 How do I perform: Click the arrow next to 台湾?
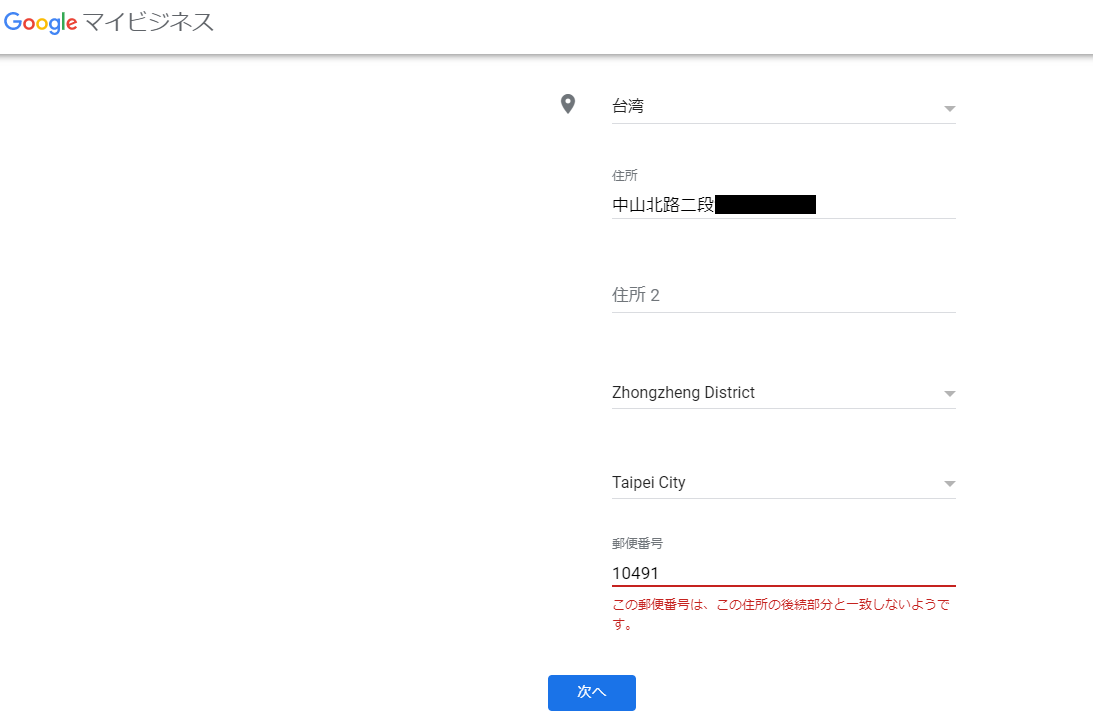coord(949,109)
